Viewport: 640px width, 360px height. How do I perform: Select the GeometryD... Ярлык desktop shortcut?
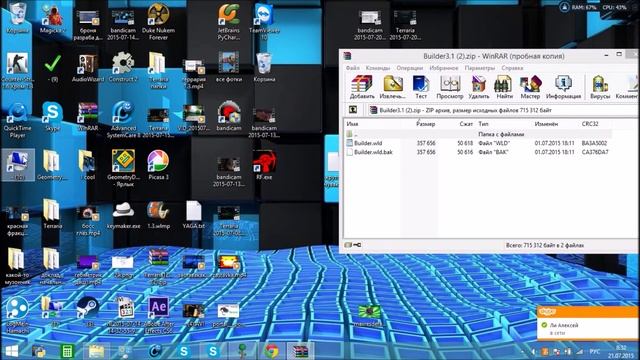tap(123, 169)
